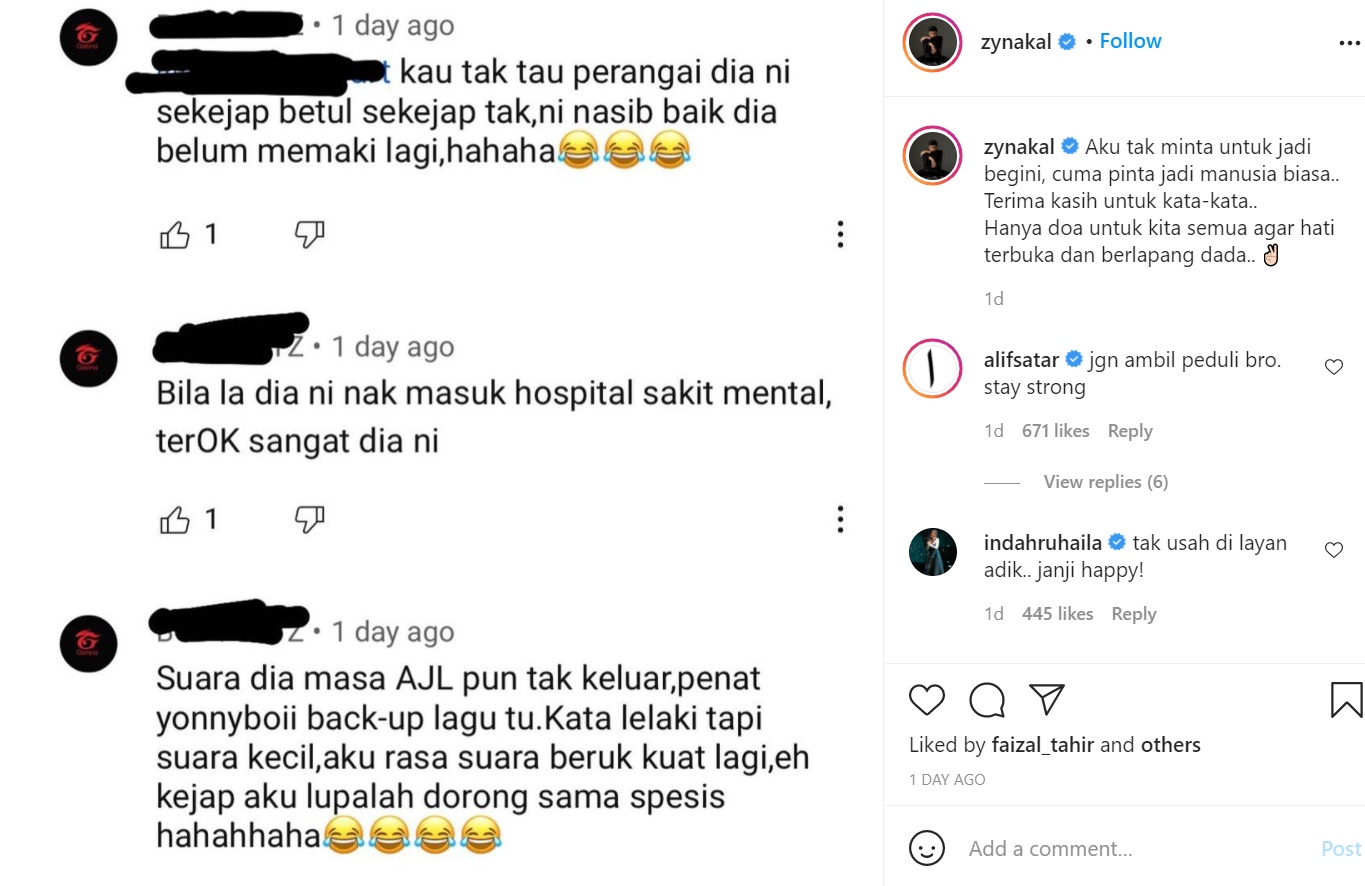Like the post with heart icon

[x=927, y=700]
